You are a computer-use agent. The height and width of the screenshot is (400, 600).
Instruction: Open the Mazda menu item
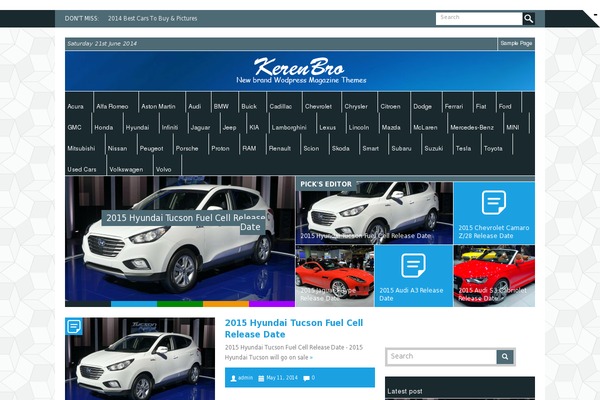tap(391, 127)
